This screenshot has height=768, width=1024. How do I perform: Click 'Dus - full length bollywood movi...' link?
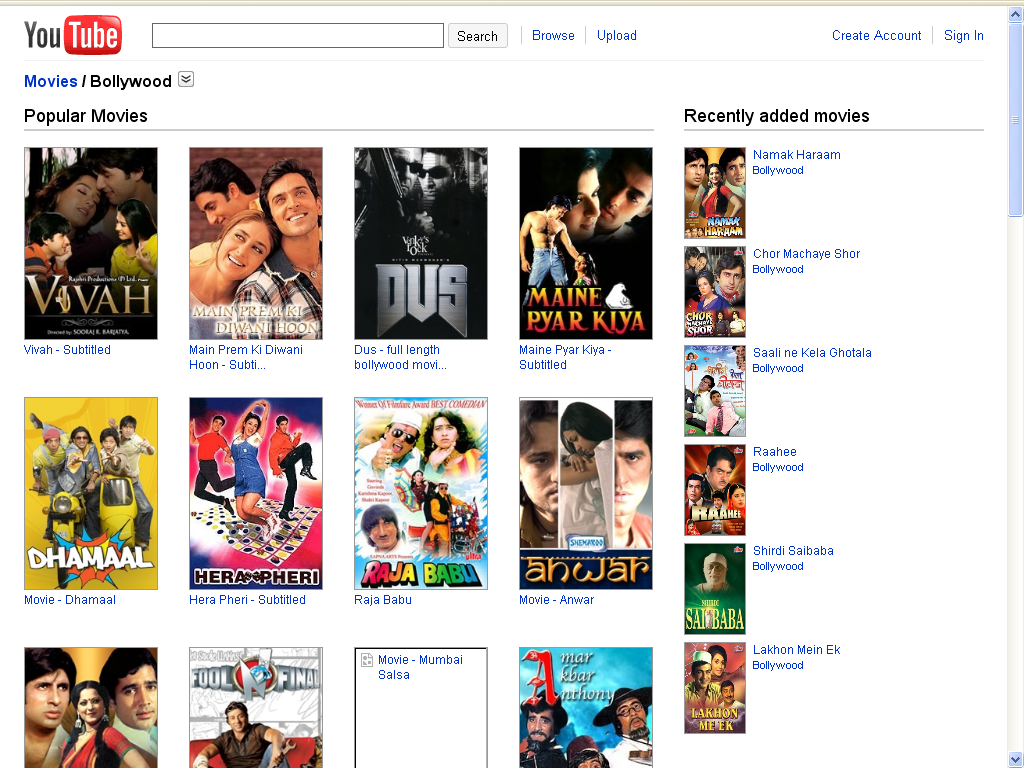400,357
